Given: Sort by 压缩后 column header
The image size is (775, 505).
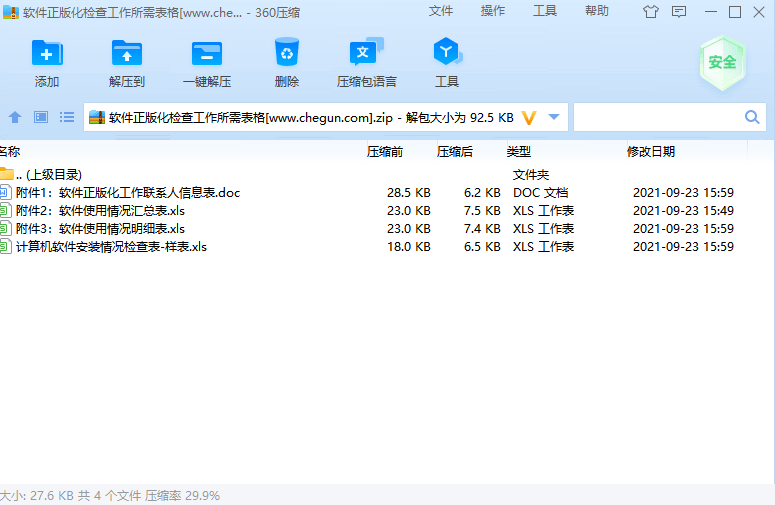Looking at the screenshot, I should (455, 152).
